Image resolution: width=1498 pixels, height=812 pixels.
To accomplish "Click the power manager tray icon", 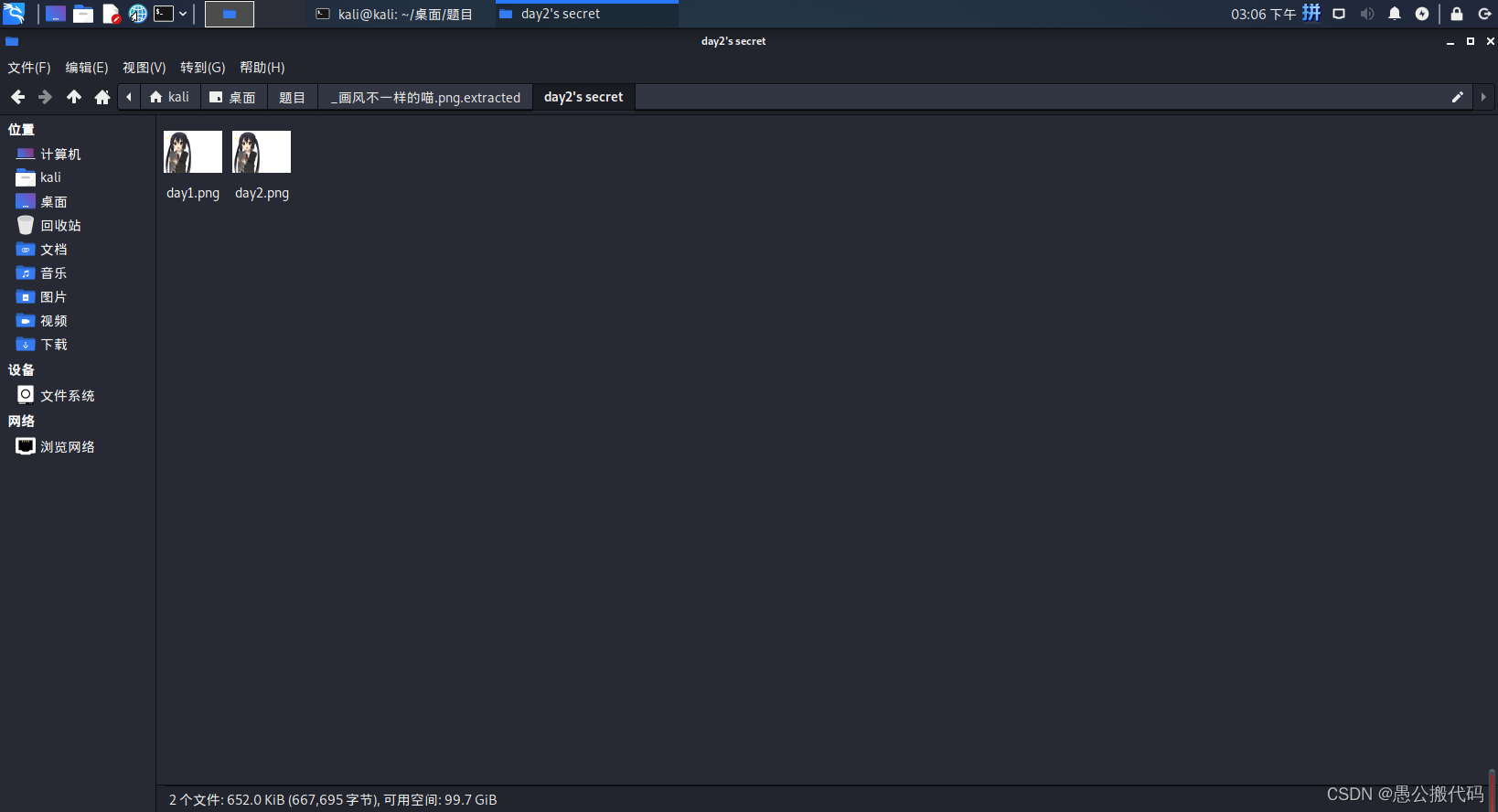I will (x=1422, y=14).
